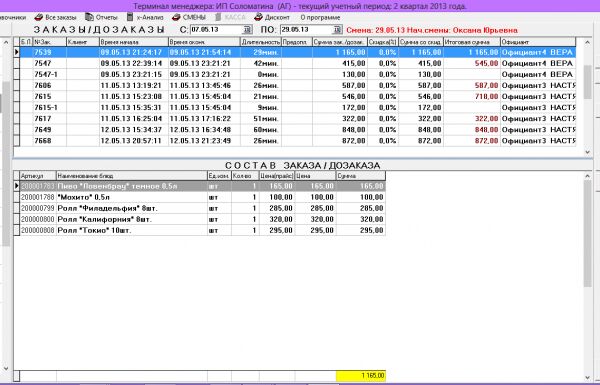Sort orders by №Зак column header
The image size is (600, 385).
click(x=50, y=42)
